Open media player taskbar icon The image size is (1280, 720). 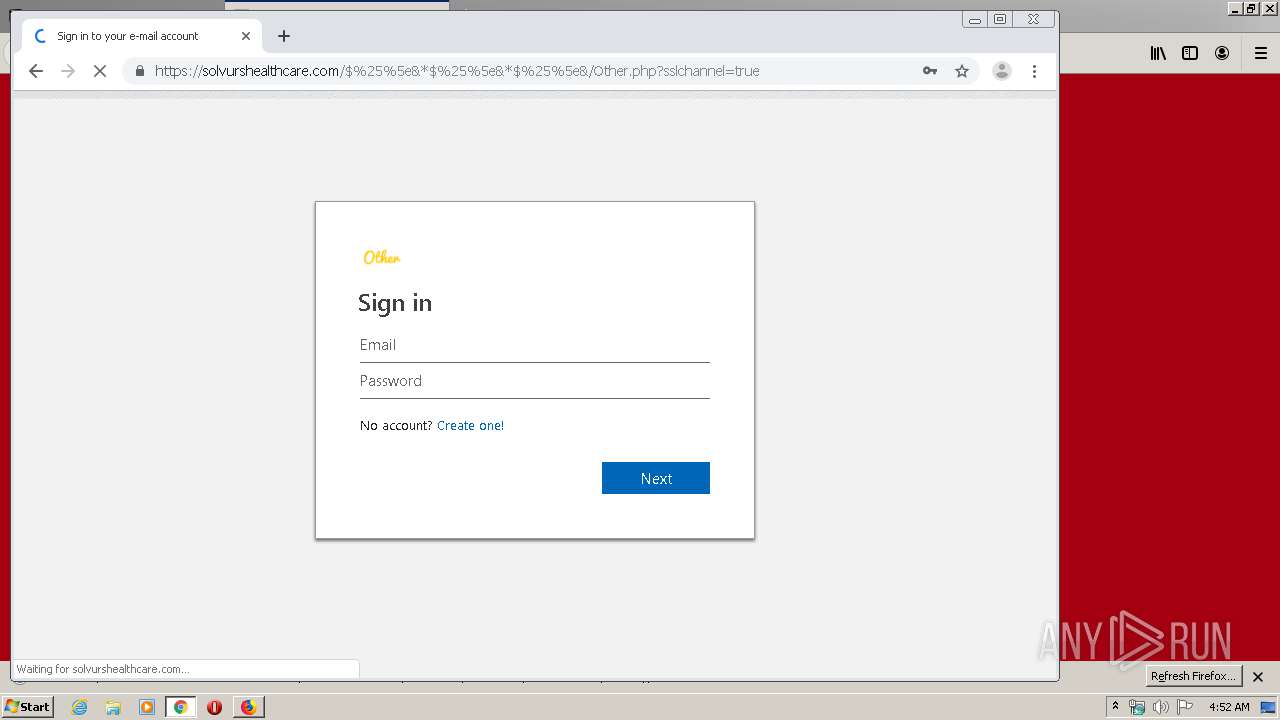tap(147, 707)
